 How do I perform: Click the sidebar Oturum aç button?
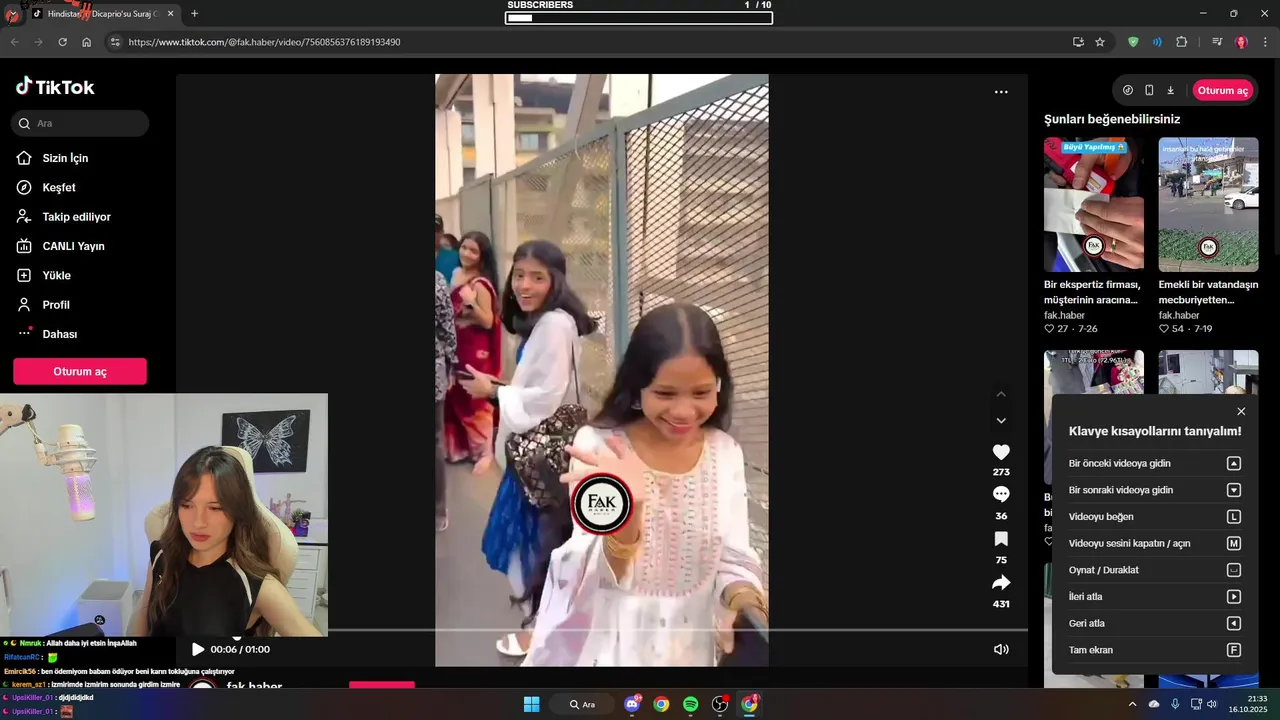click(80, 371)
